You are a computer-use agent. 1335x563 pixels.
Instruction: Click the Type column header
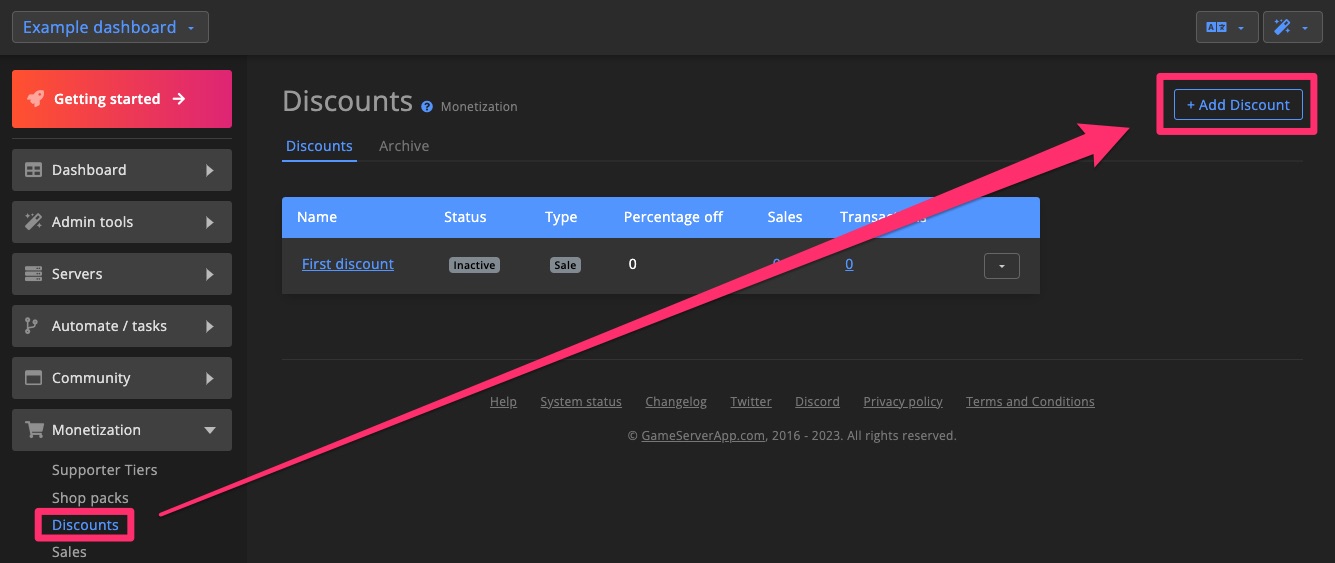coord(561,217)
